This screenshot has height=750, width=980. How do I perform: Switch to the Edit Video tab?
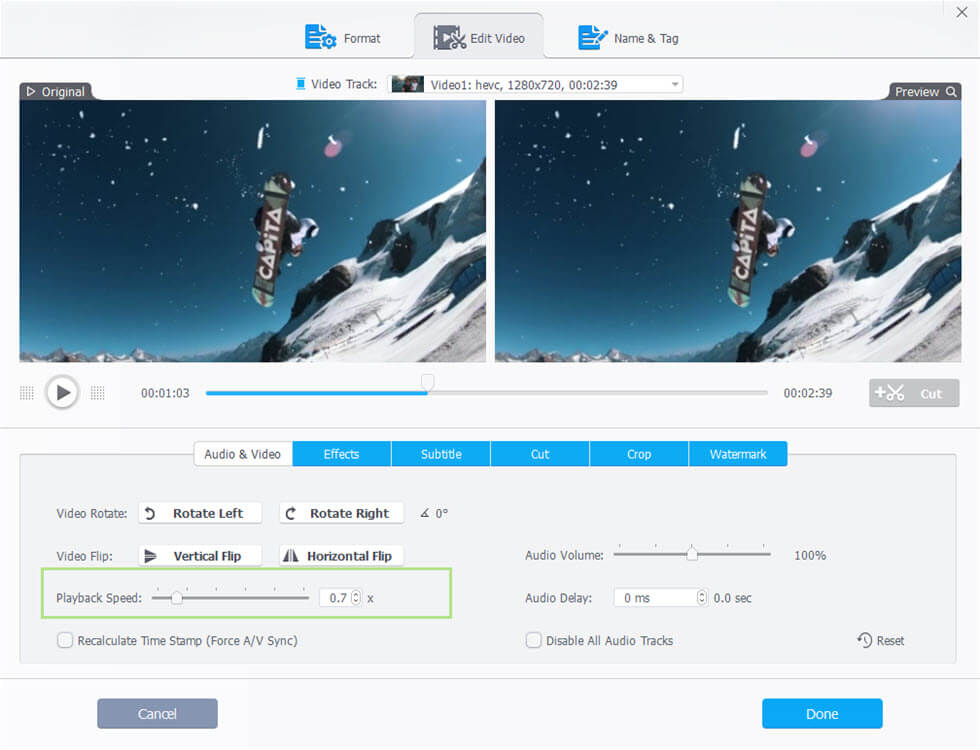point(479,38)
